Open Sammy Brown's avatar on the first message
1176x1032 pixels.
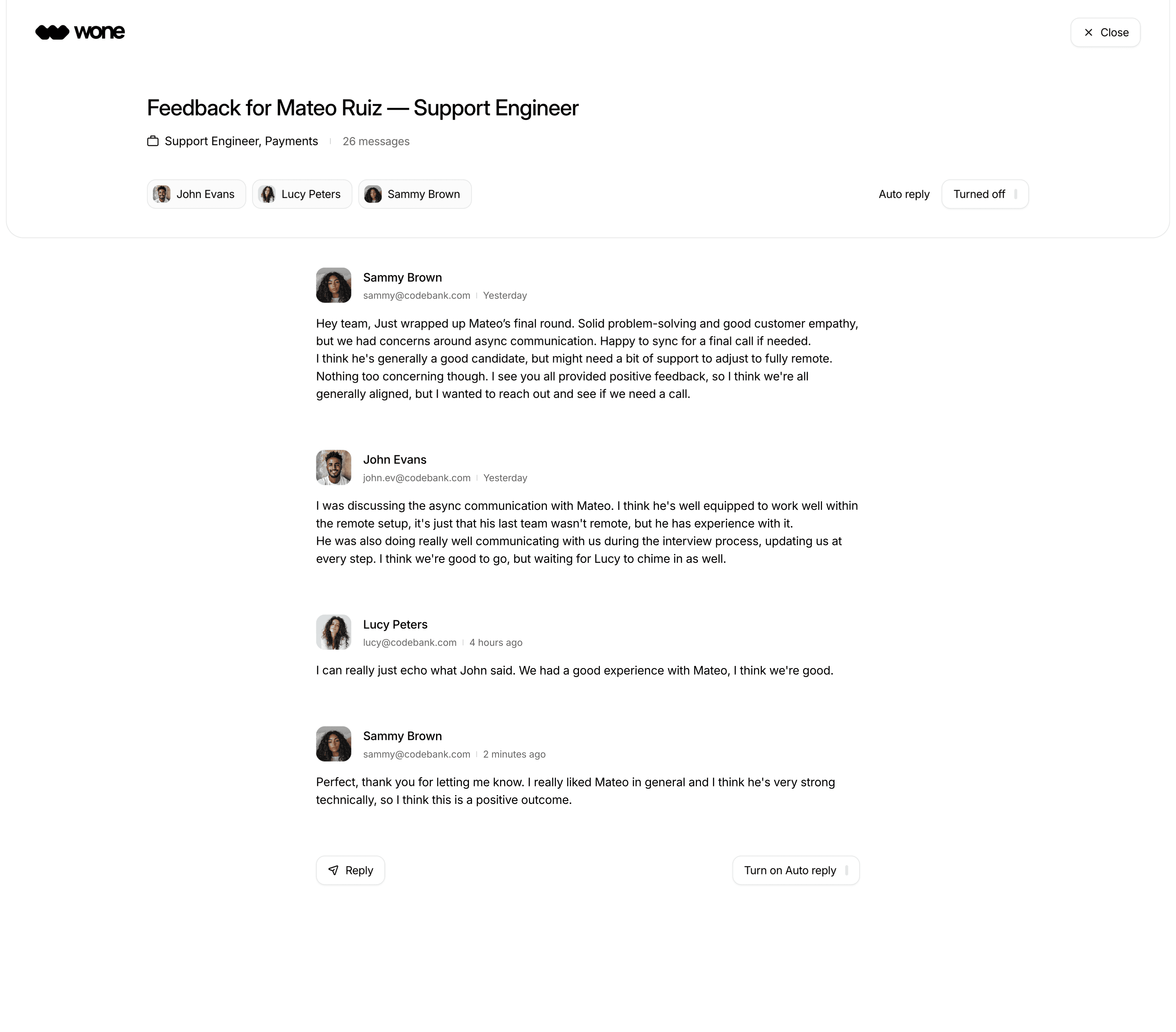pos(334,285)
